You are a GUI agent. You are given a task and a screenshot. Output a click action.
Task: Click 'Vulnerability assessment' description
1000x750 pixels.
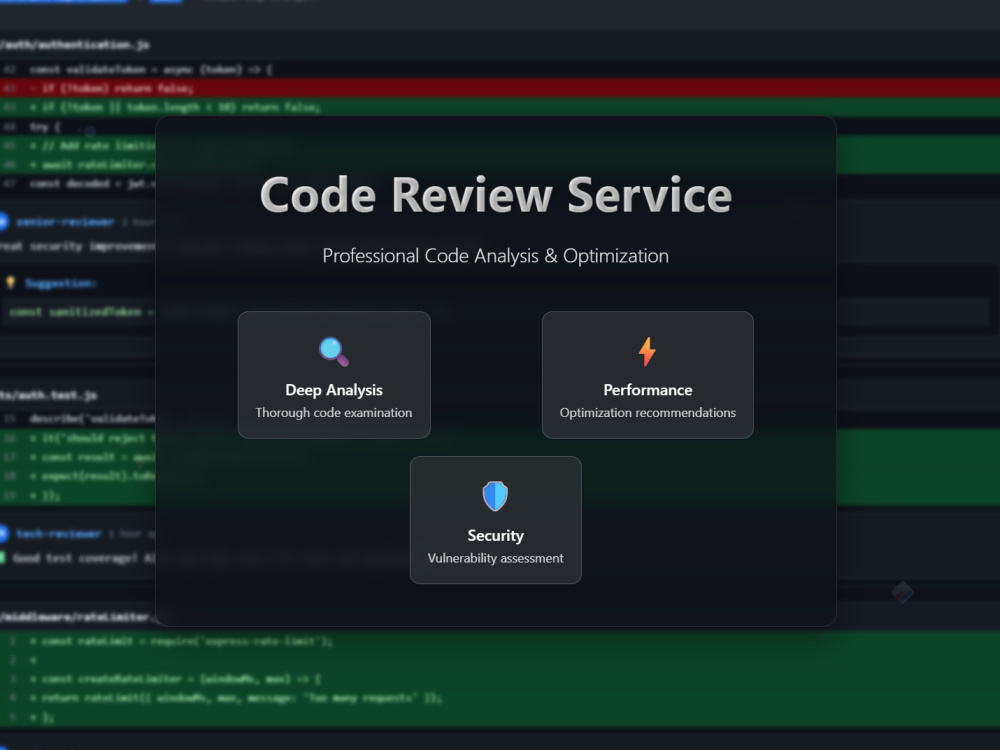point(496,558)
